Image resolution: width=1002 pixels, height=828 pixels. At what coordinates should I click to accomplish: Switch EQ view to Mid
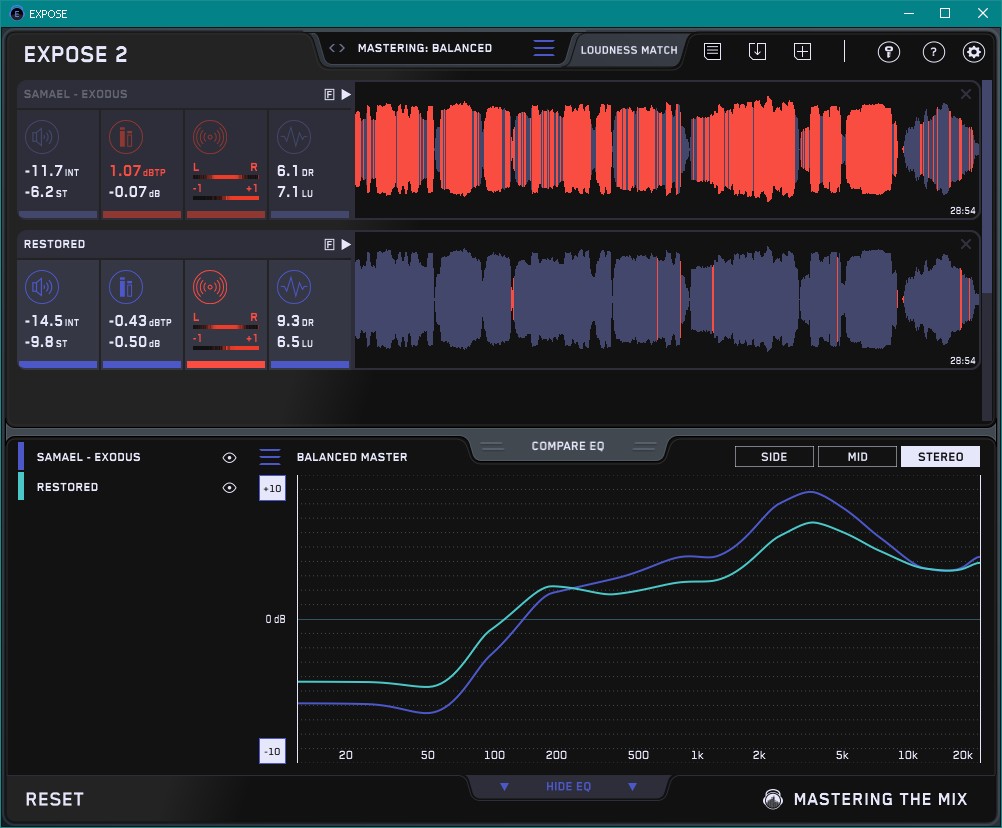click(x=857, y=457)
